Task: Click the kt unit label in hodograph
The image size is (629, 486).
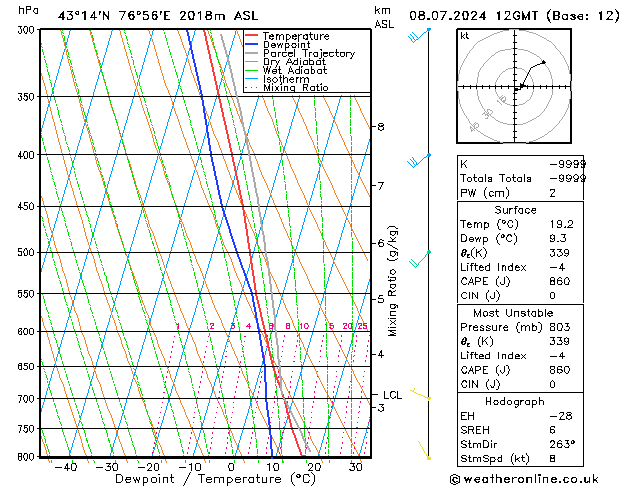Action: pos(465,36)
